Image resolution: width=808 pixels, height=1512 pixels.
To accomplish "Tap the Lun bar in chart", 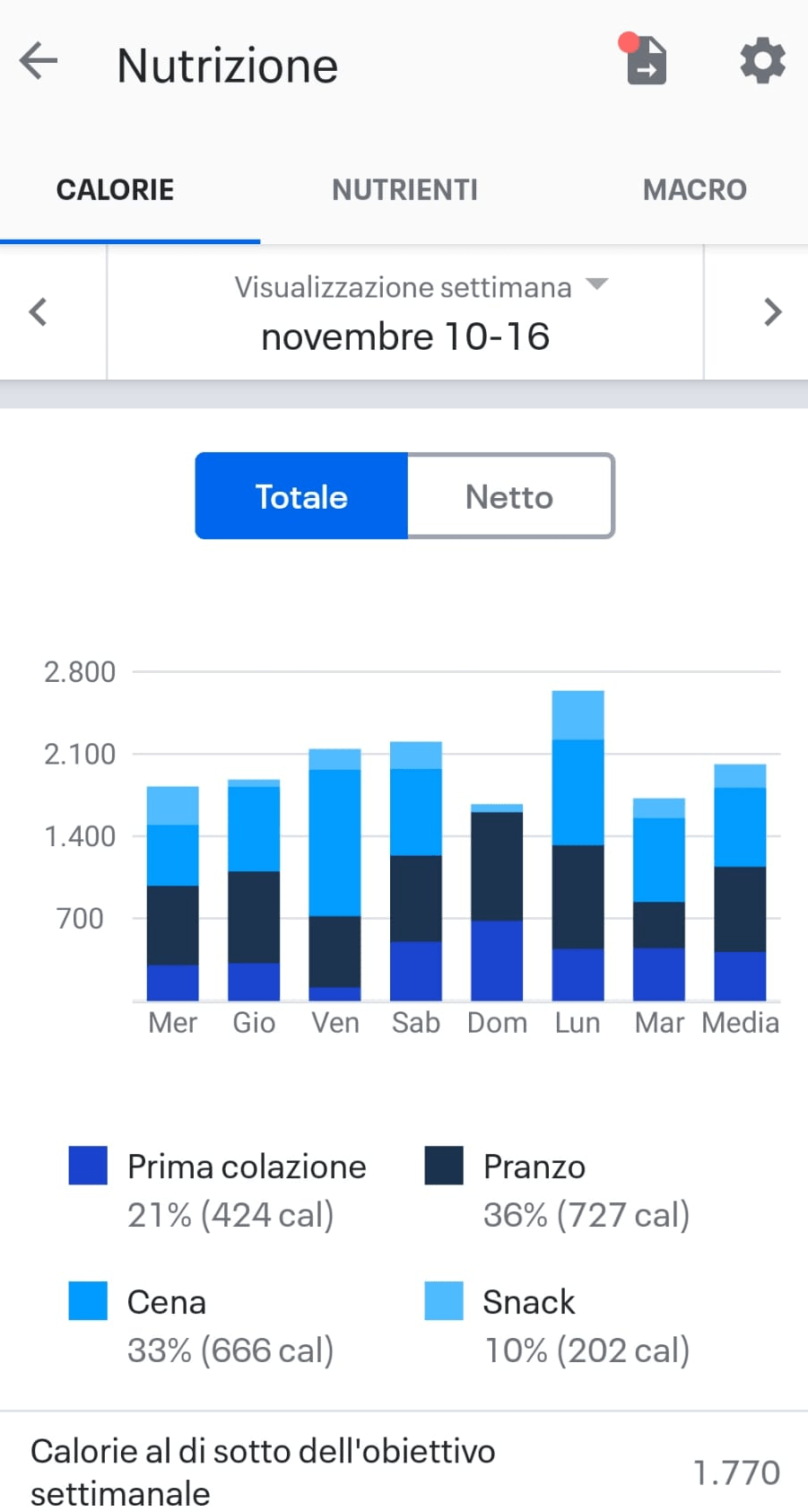I will pos(578,846).
